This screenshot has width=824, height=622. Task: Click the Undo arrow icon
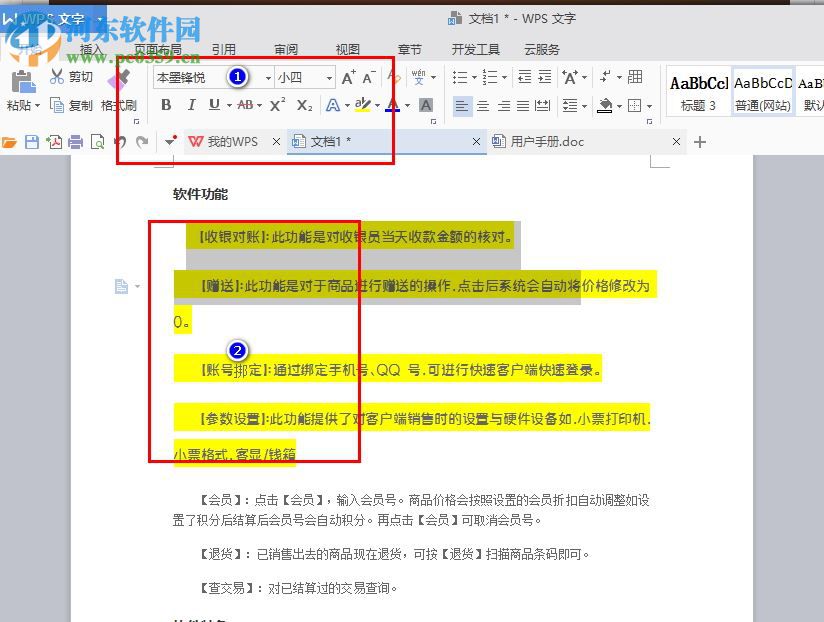[121, 142]
